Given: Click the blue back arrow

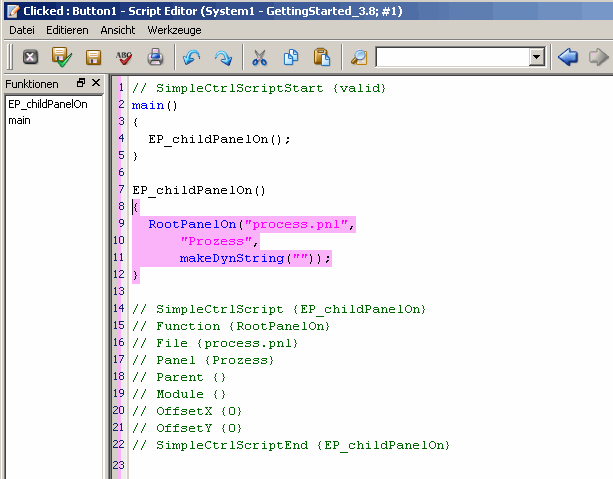Looking at the screenshot, I should pyautogui.click(x=568, y=57).
